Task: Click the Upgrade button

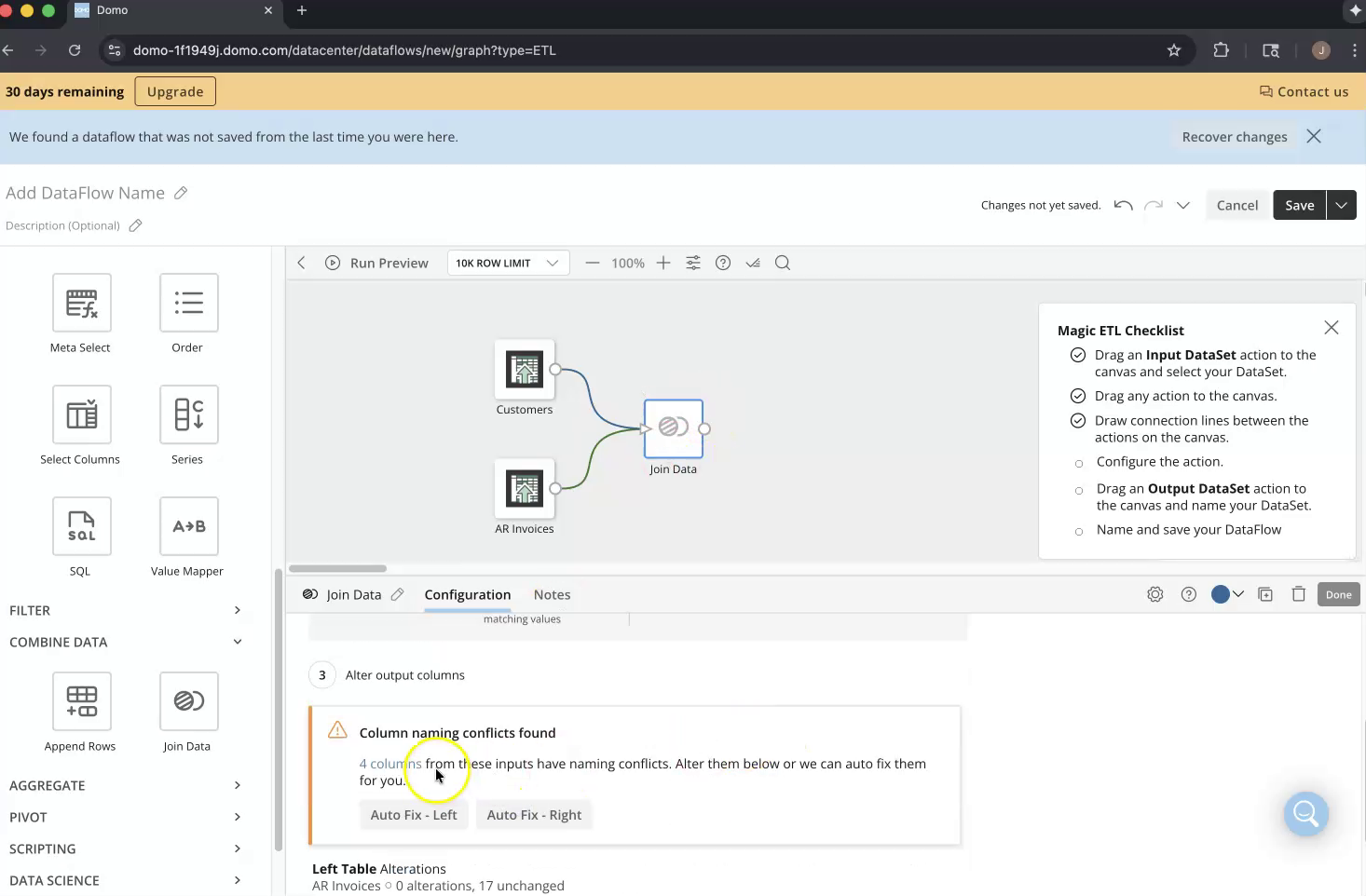Action: (175, 91)
